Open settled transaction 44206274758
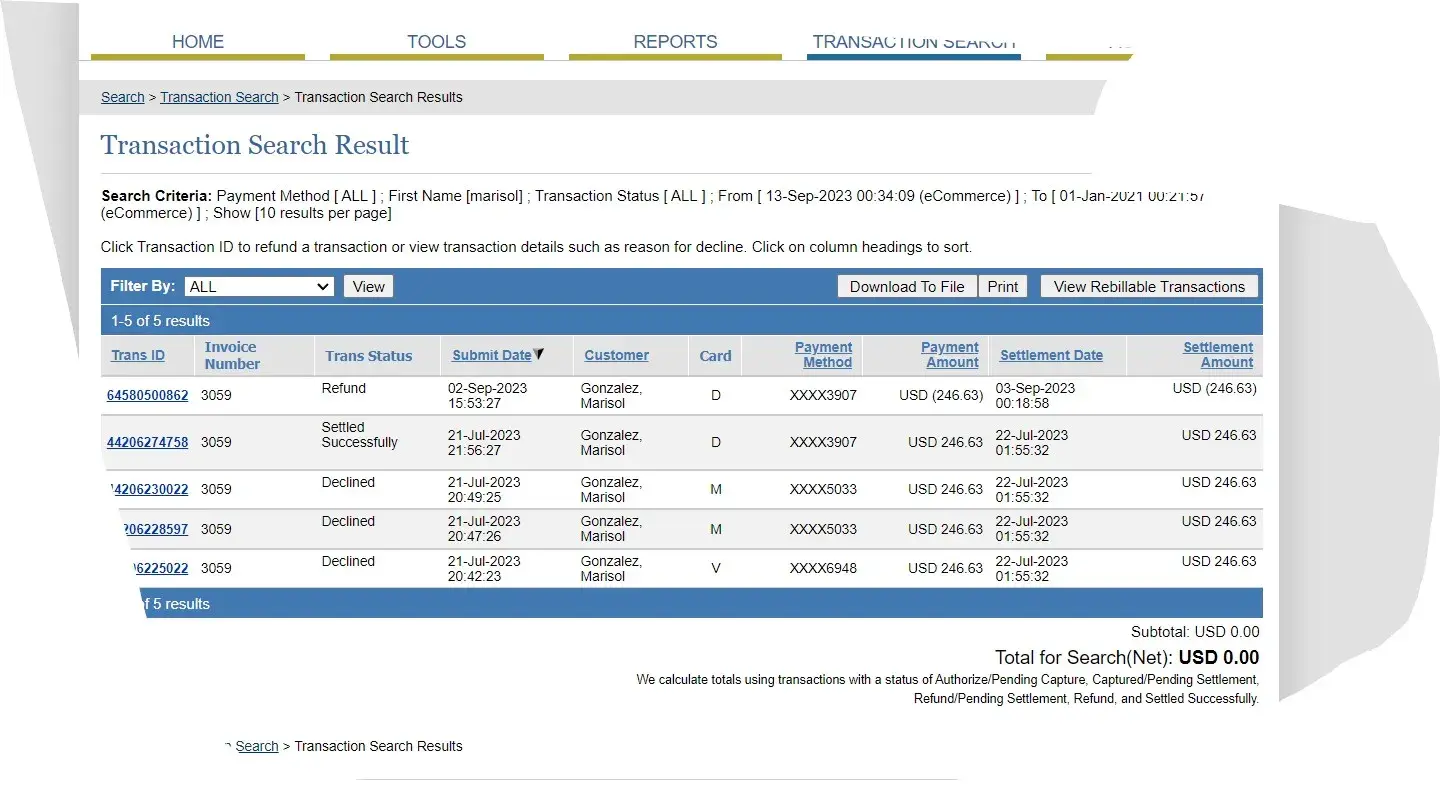 point(147,442)
